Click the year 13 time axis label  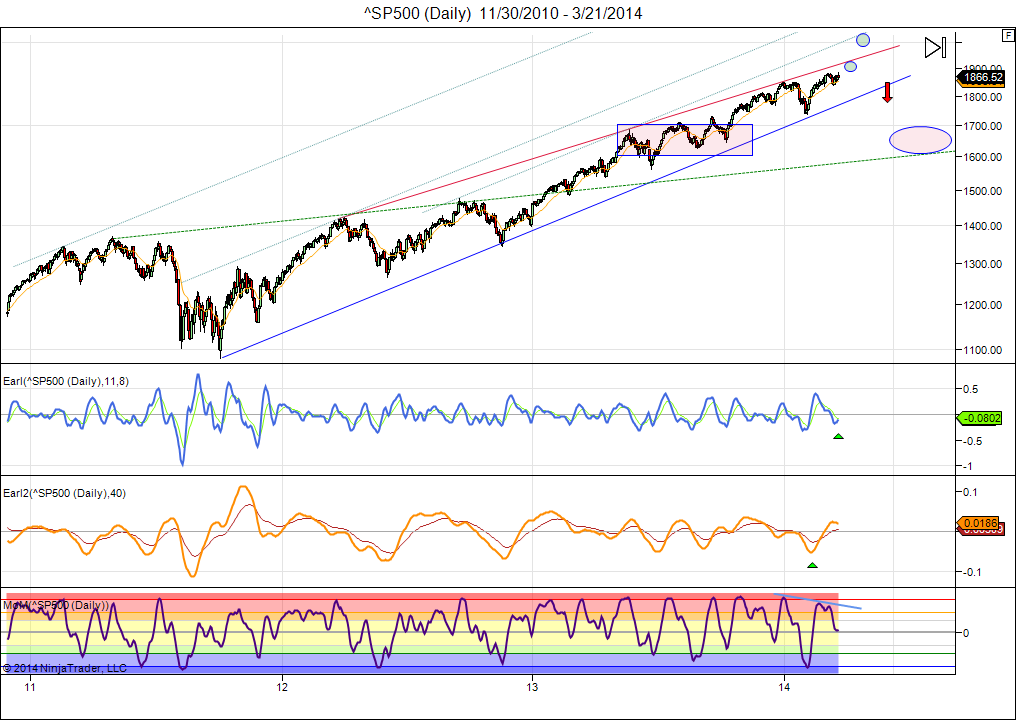(533, 687)
